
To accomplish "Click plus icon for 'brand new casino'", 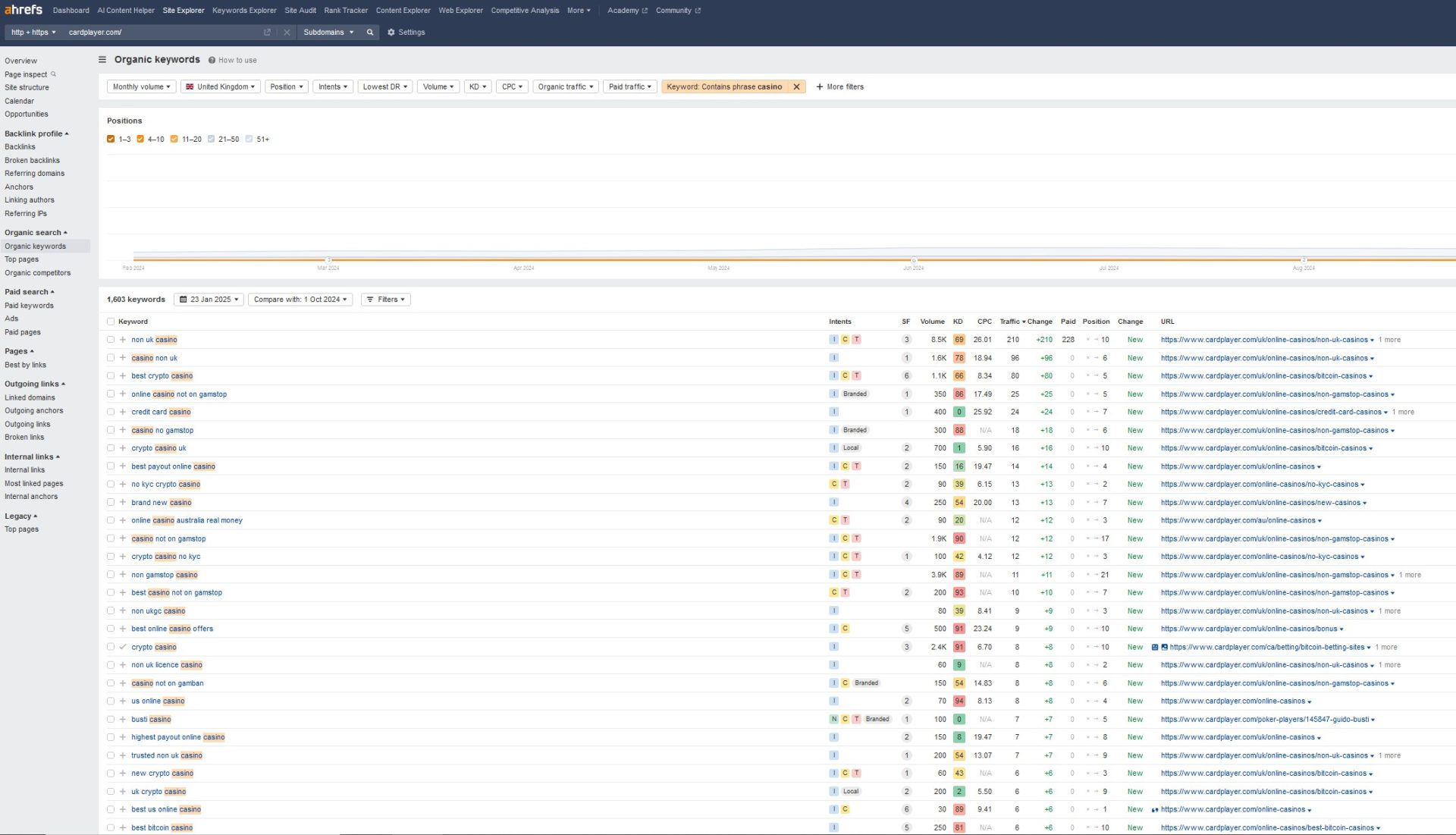I will point(123,502).
